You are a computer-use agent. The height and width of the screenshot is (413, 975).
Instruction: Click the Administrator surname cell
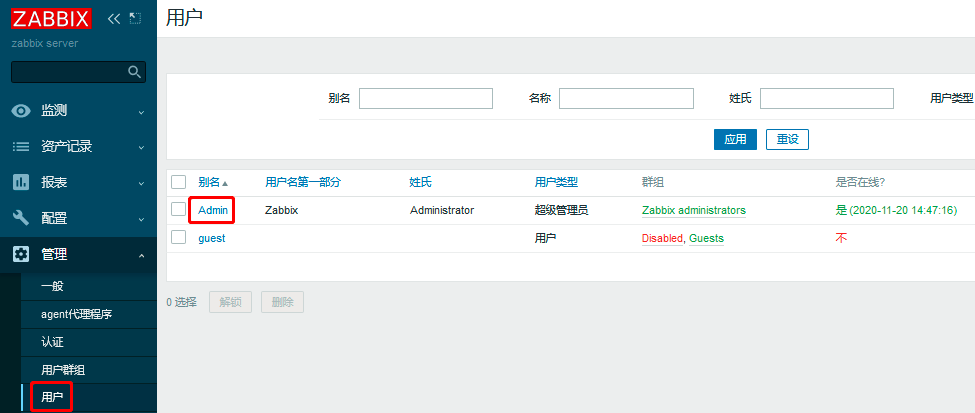(x=442, y=210)
